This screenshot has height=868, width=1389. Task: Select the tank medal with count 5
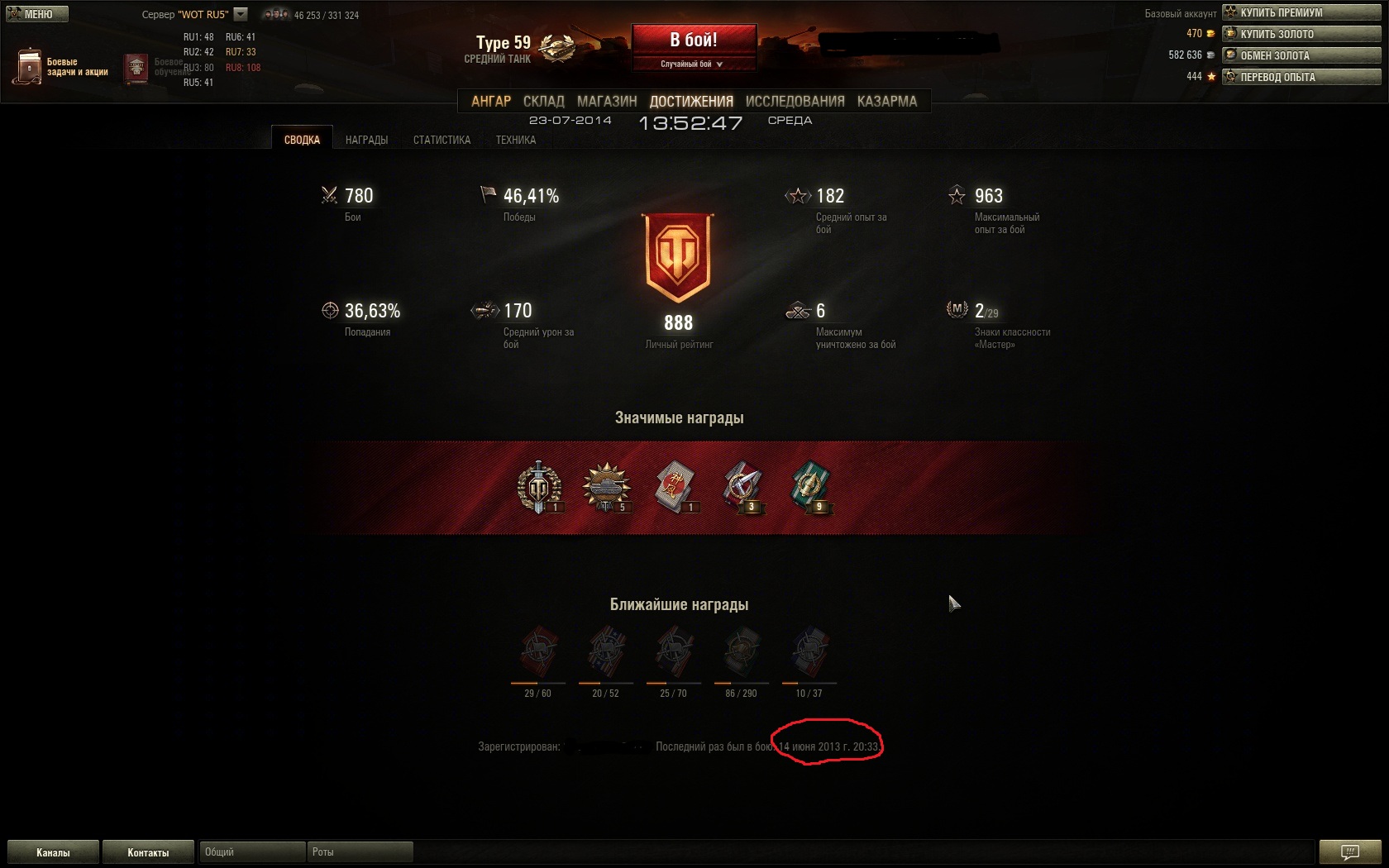click(x=607, y=488)
